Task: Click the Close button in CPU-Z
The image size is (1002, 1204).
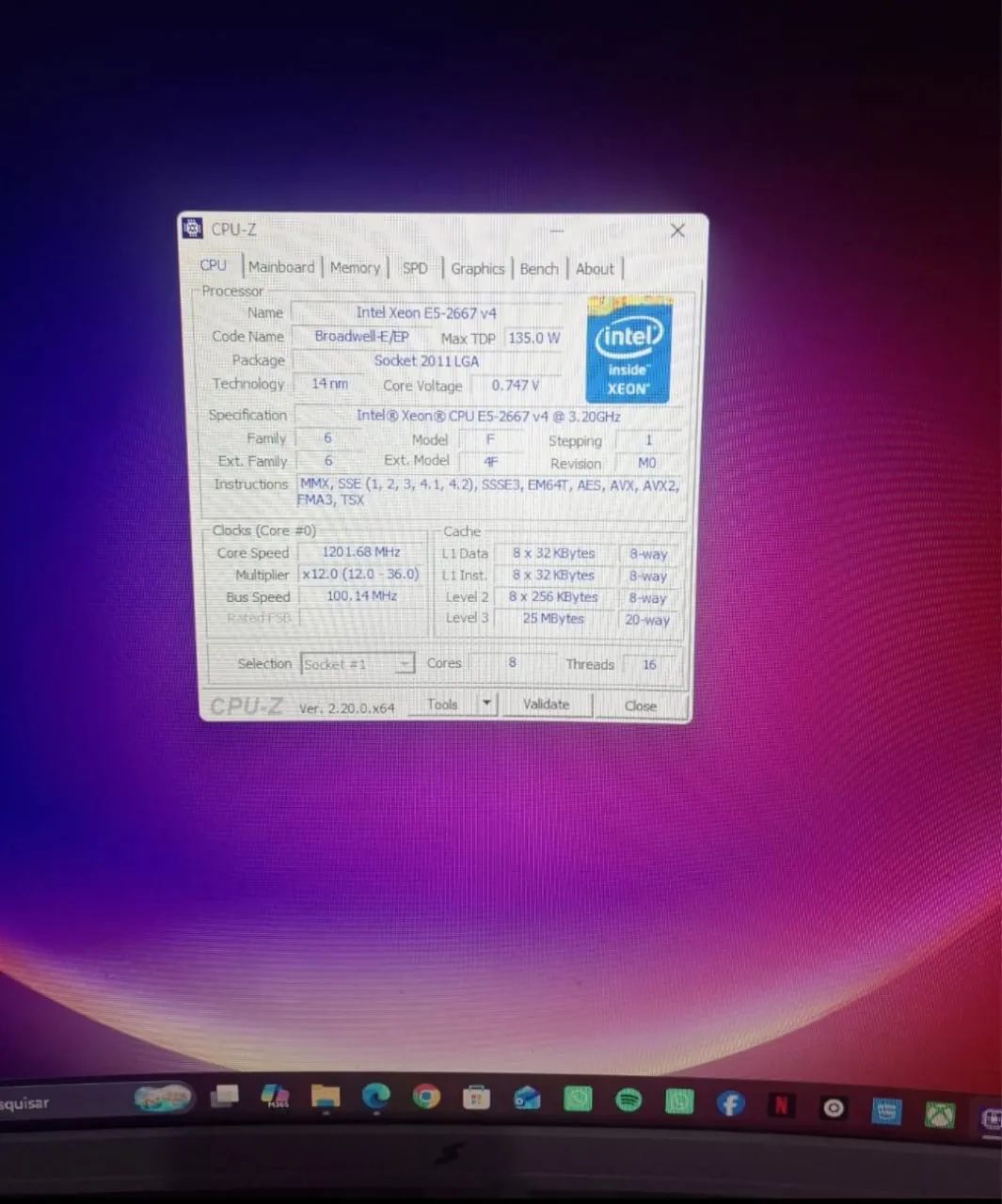Action: pos(641,705)
